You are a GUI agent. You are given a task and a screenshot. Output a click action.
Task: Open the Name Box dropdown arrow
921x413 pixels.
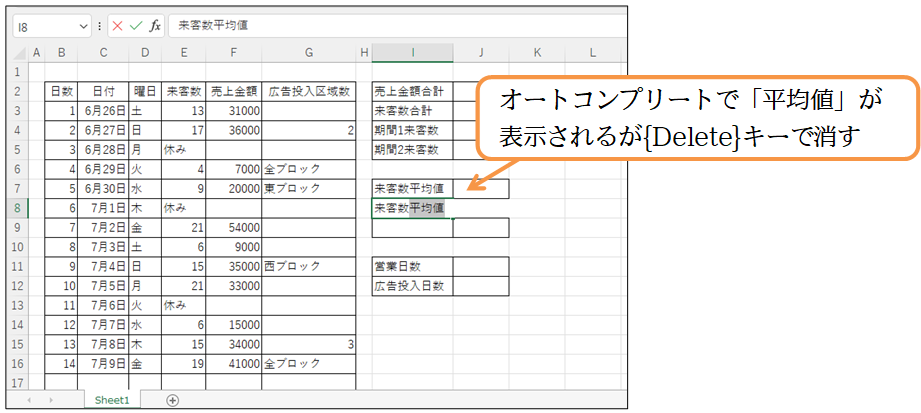click(x=82, y=26)
